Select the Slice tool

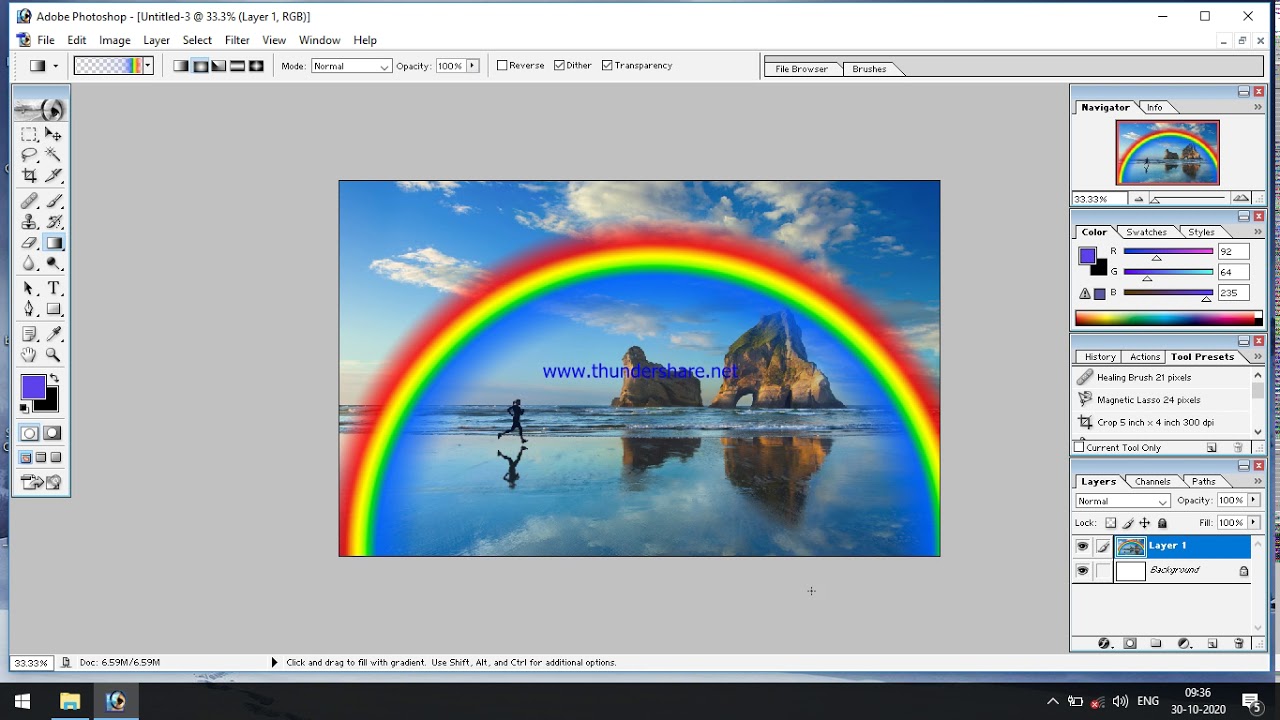tap(53, 176)
